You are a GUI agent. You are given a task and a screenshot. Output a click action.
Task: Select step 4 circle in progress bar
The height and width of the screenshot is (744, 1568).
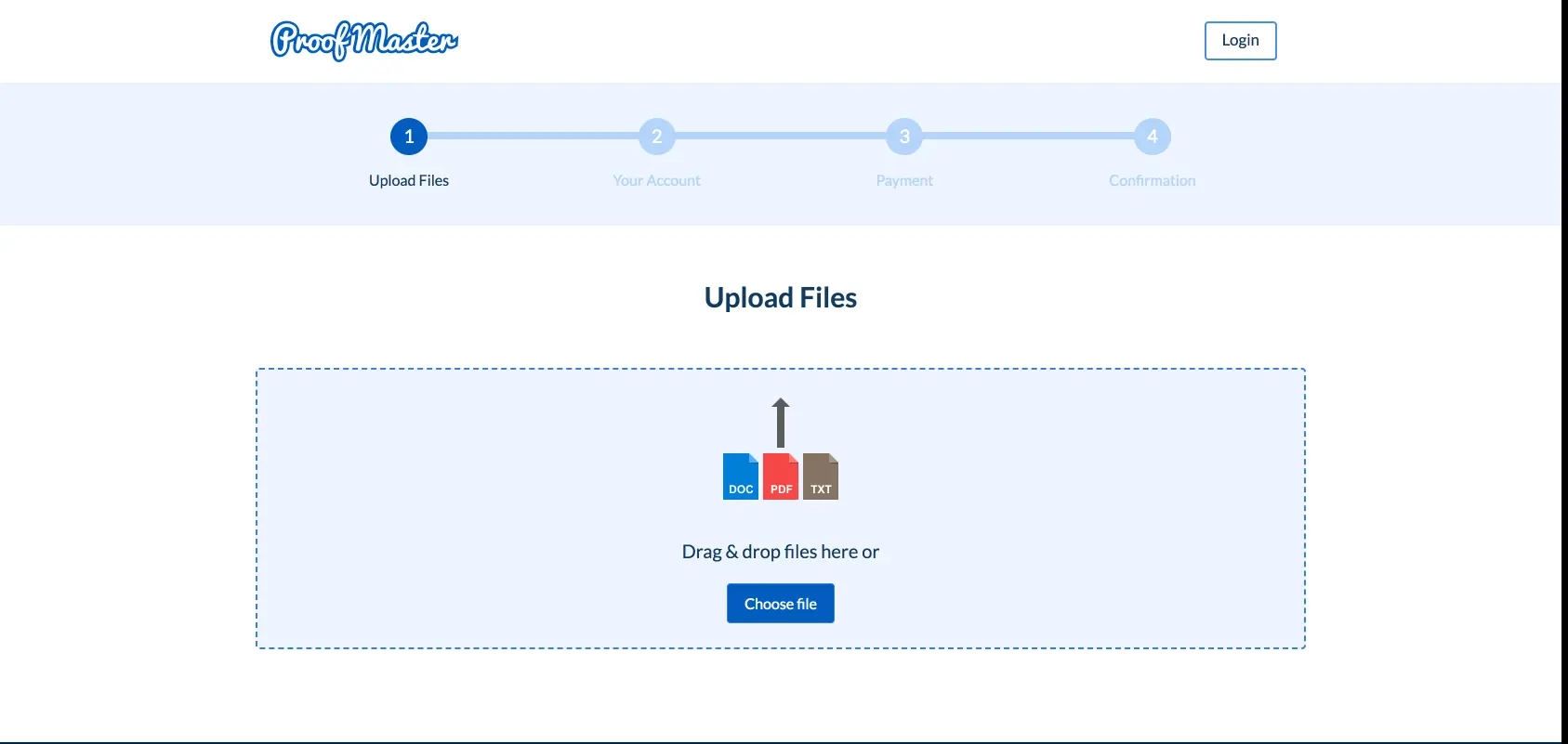pos(1152,137)
